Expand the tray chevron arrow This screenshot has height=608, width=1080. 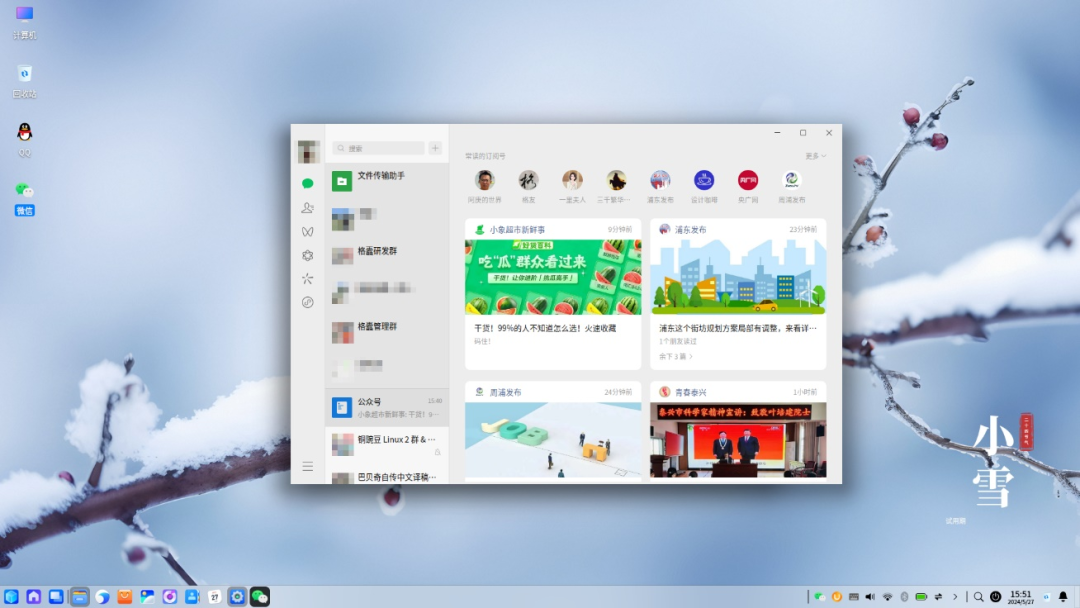[x=955, y=597]
